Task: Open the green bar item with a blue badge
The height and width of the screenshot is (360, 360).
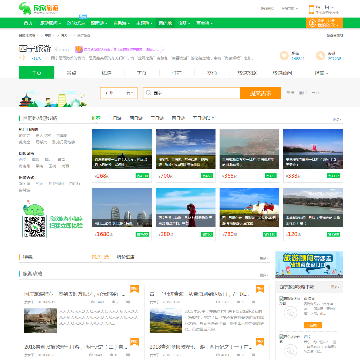Action: pyautogui.click(x=76, y=23)
